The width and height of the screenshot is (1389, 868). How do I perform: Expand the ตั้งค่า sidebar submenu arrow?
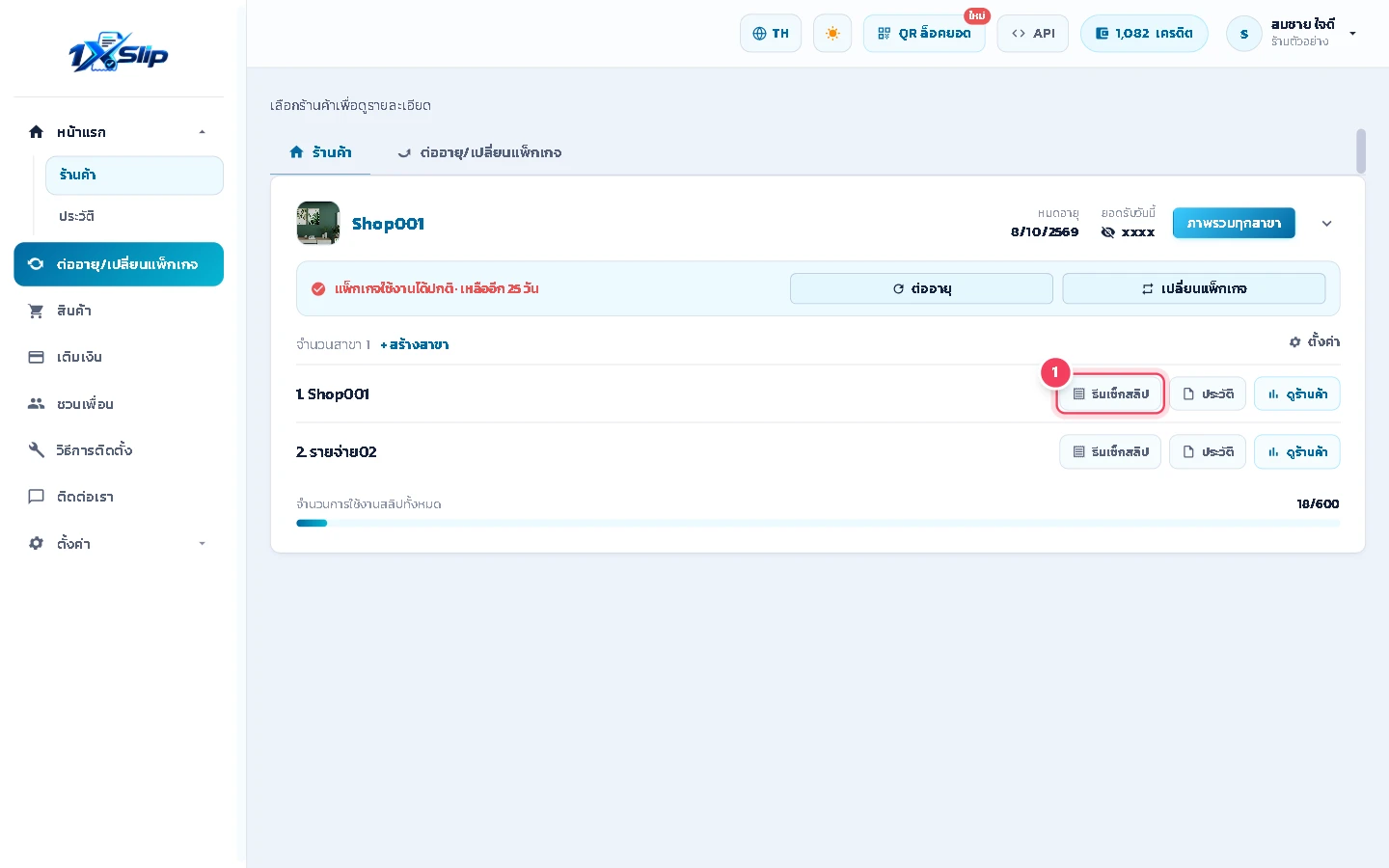coord(202,544)
